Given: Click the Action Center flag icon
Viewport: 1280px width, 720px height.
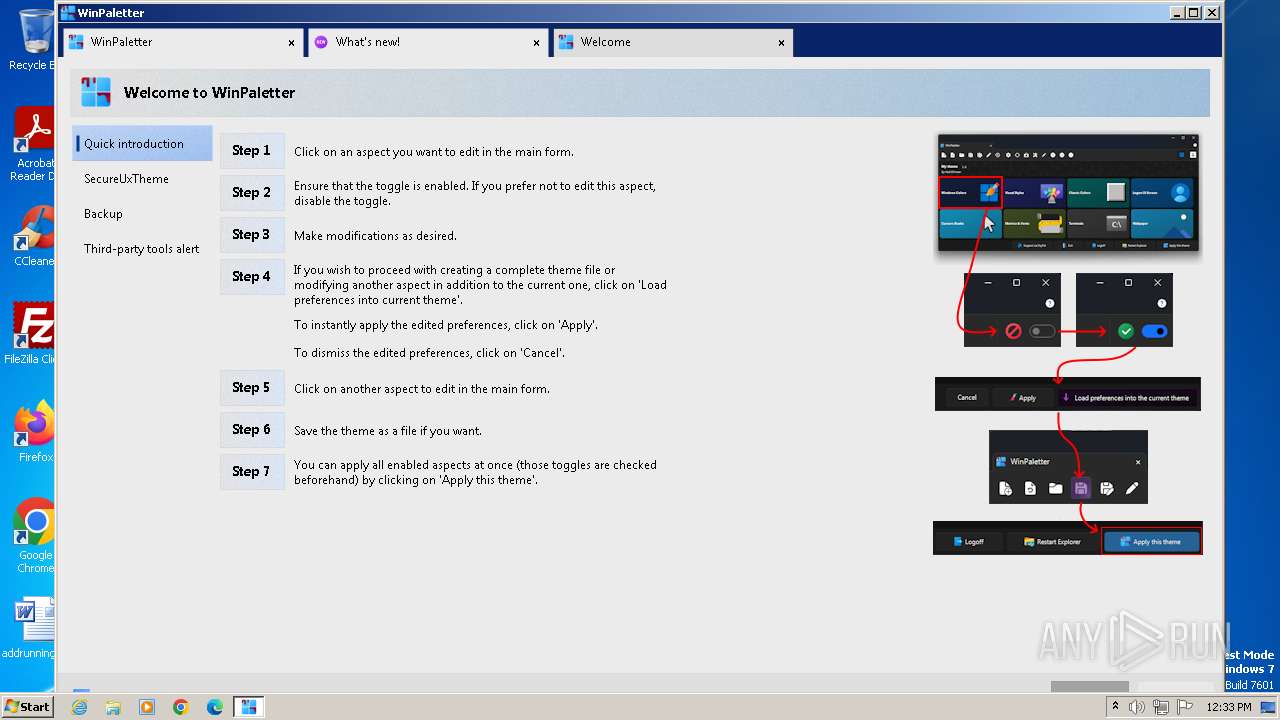Looking at the screenshot, I should point(1184,707).
